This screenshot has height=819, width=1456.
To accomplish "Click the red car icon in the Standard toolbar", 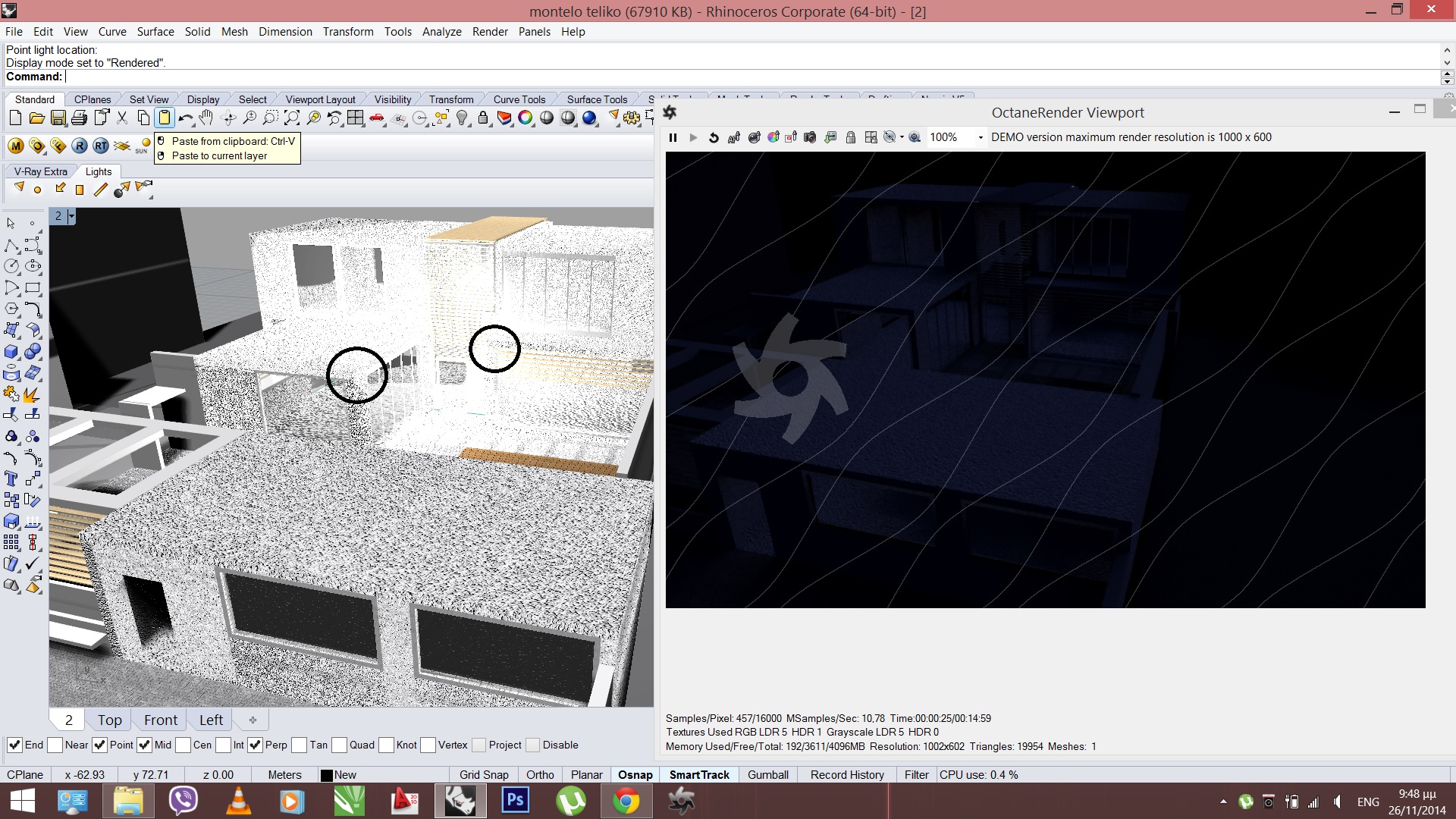I will [377, 118].
